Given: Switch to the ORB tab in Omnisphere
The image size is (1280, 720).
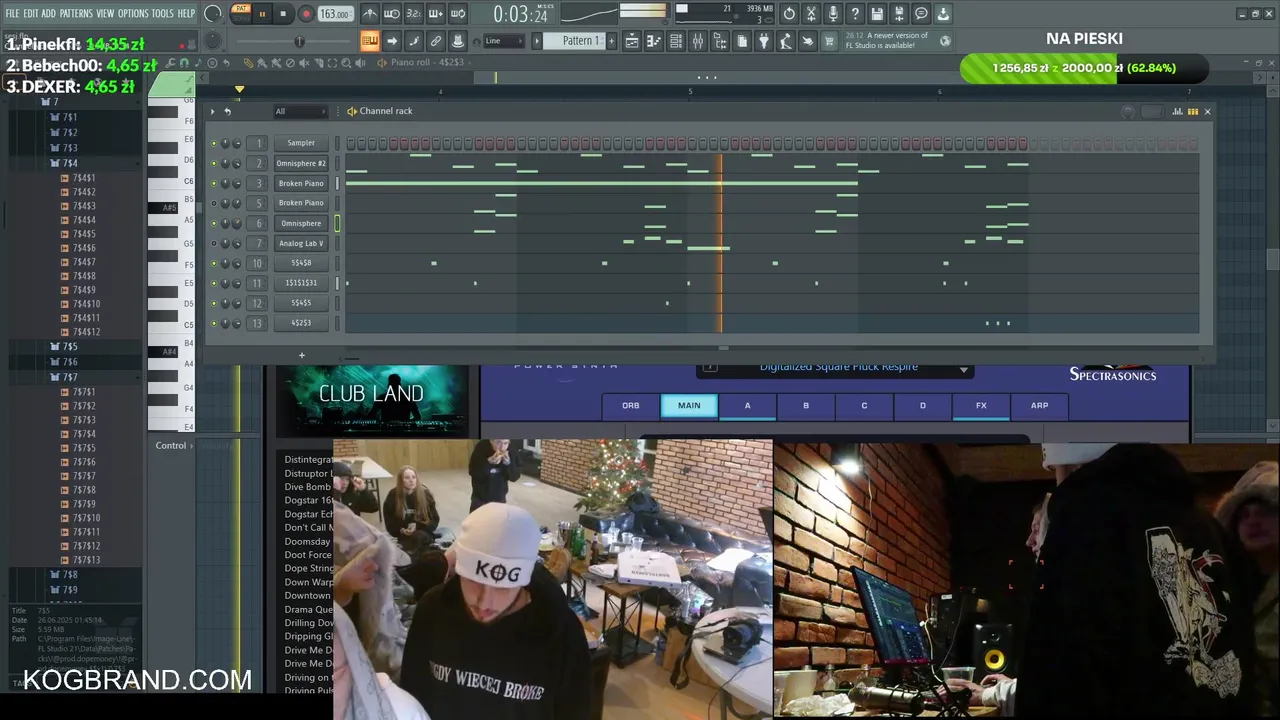Looking at the screenshot, I should pyautogui.click(x=631, y=405).
